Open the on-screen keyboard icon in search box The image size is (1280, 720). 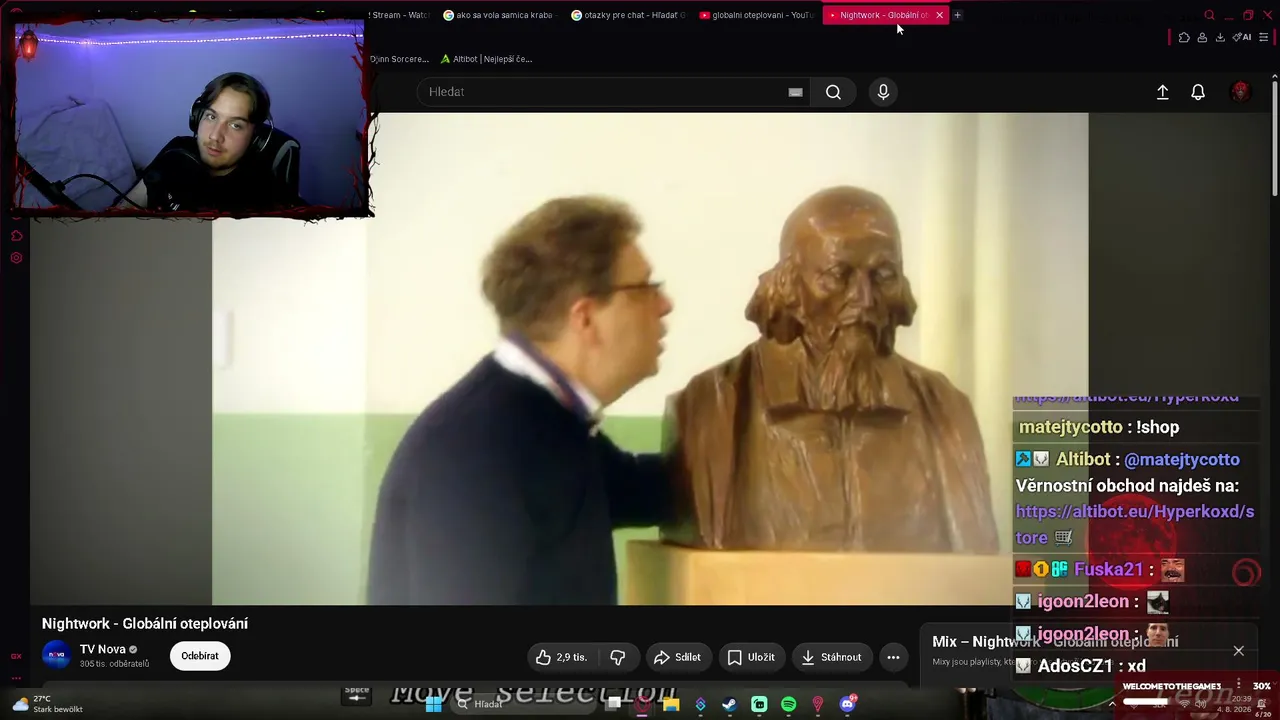(795, 92)
